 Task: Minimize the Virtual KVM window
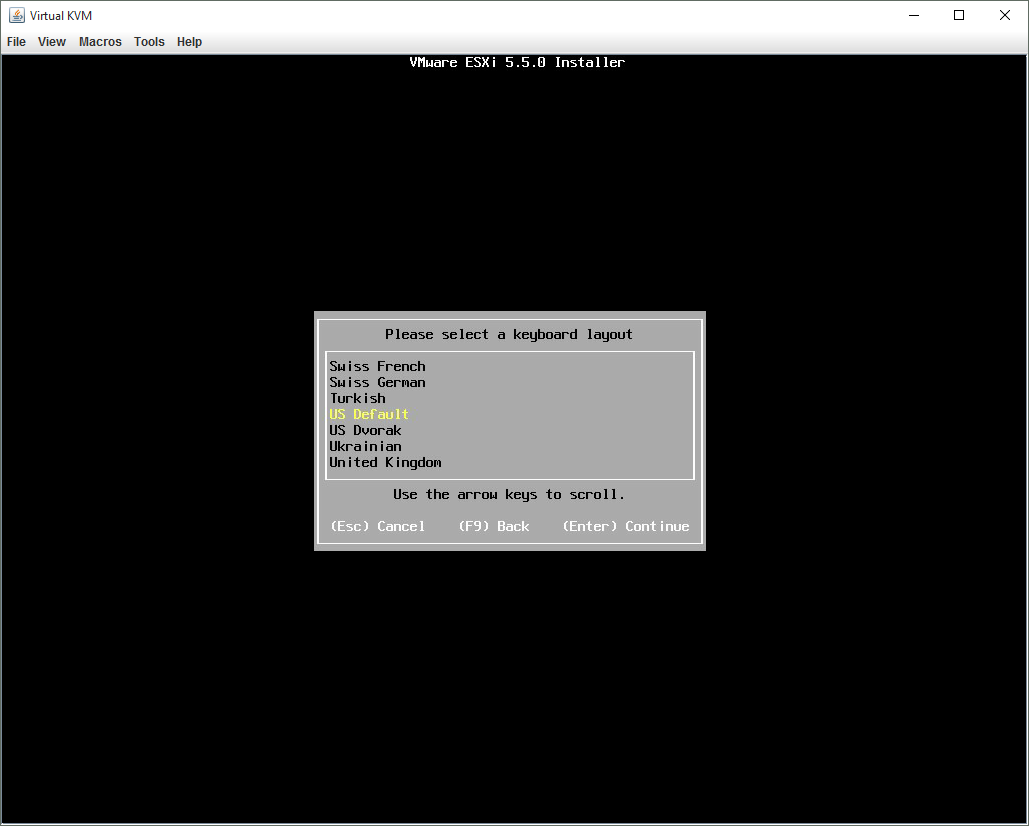[x=914, y=15]
